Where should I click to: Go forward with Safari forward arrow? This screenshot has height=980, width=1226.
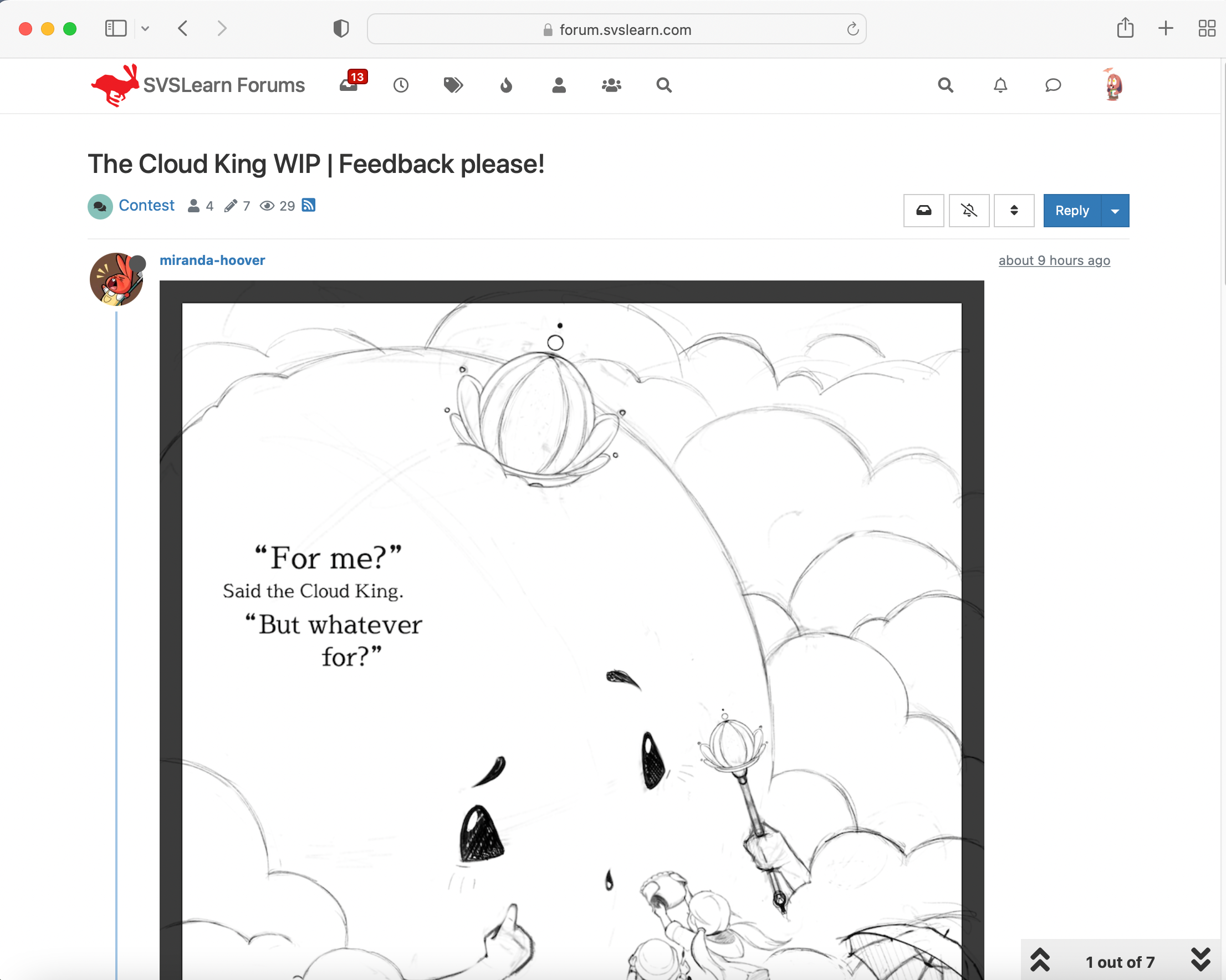[x=222, y=28]
